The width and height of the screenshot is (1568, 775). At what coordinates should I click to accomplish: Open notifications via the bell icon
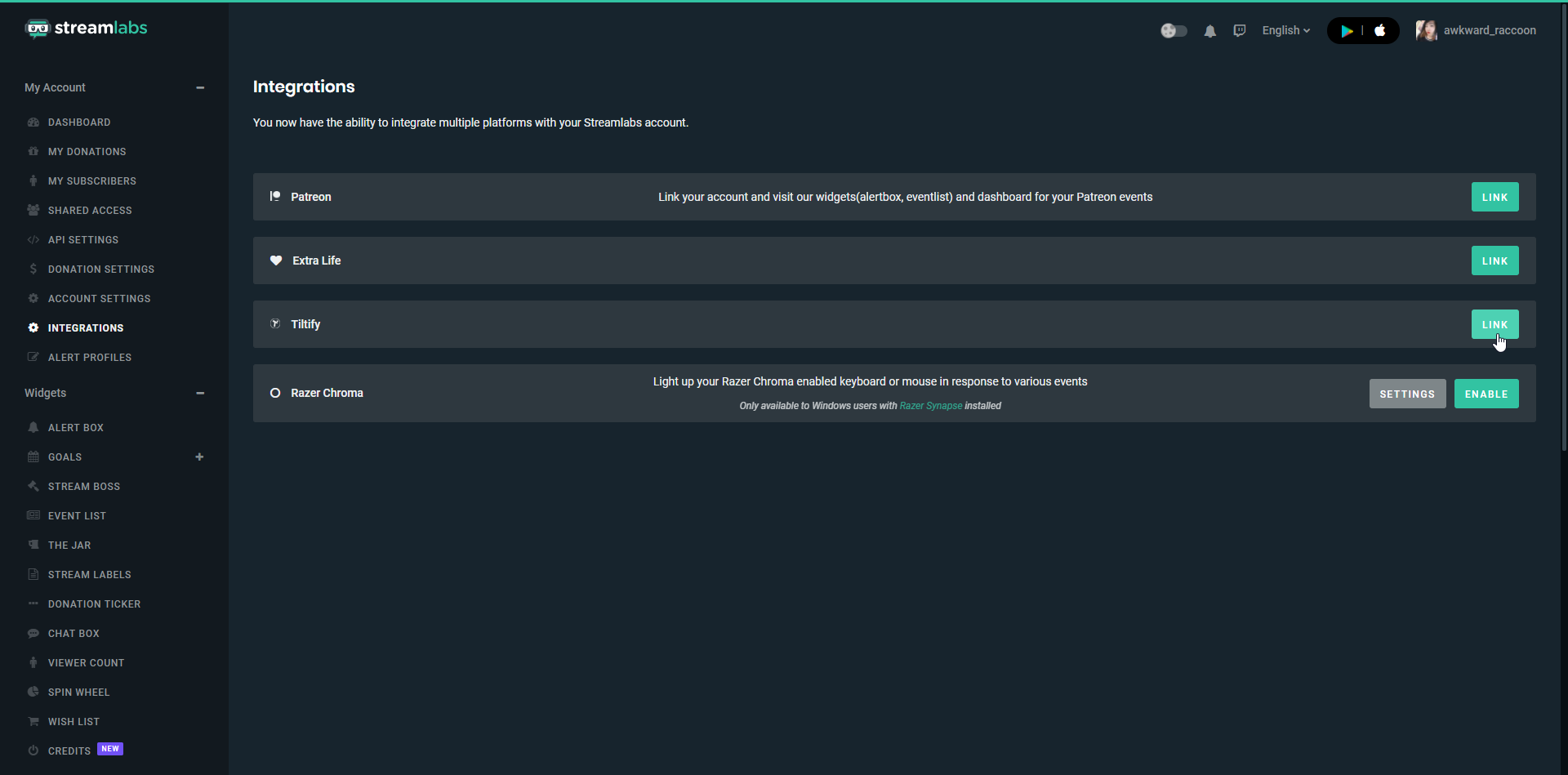[x=1209, y=30]
